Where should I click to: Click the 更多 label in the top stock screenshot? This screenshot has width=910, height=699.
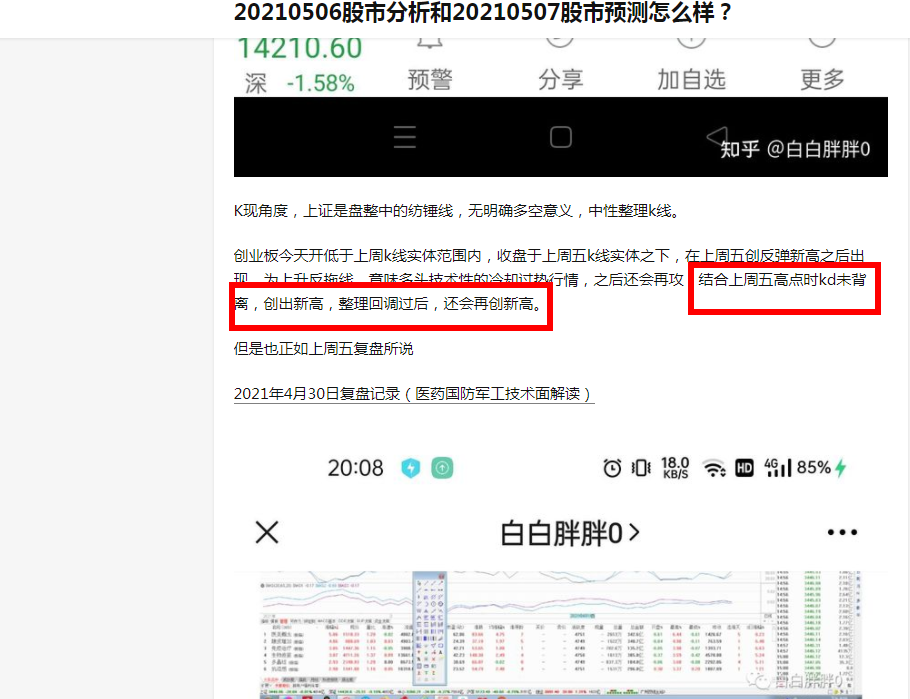822,80
